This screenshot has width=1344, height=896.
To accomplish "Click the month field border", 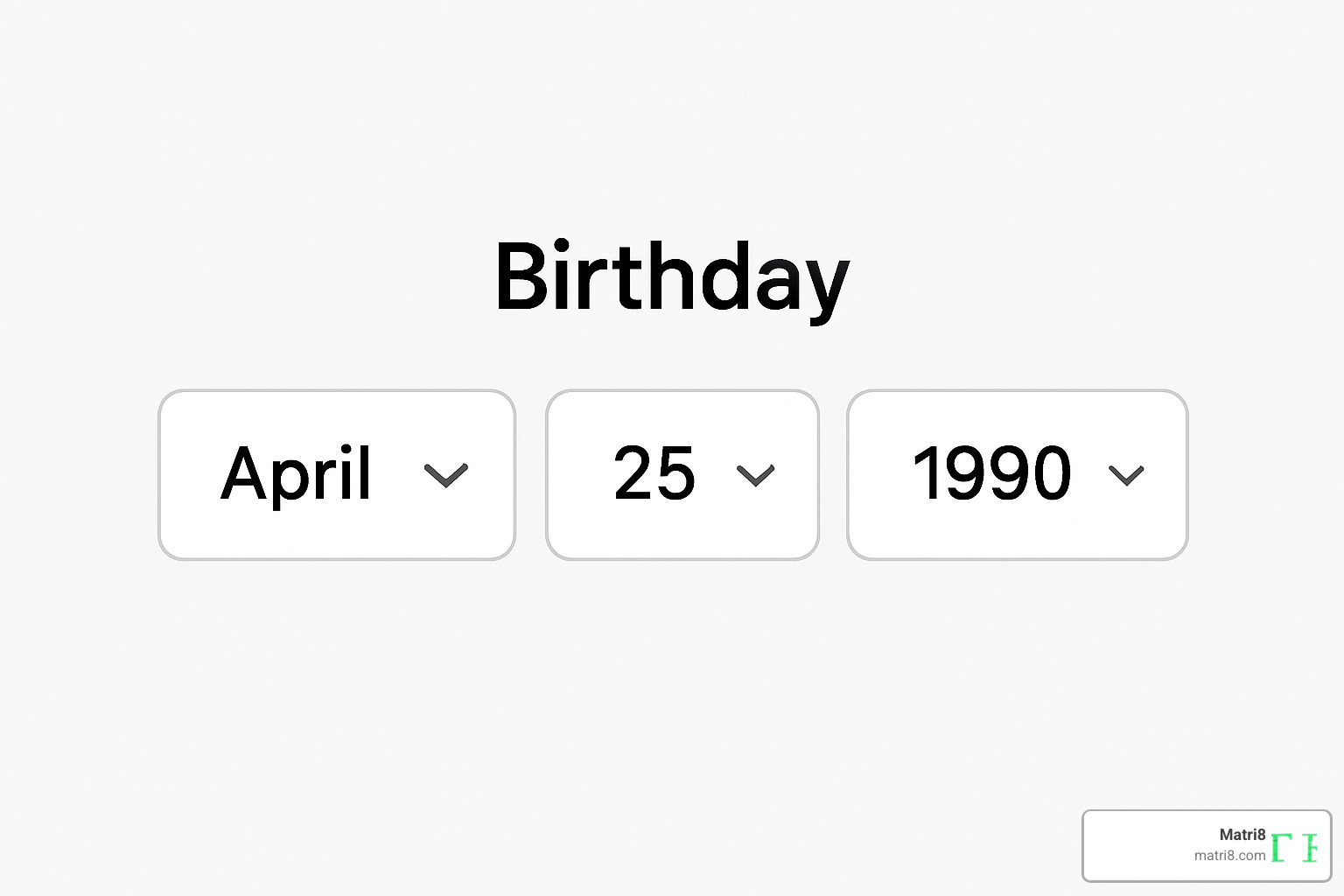I will 336,395.
